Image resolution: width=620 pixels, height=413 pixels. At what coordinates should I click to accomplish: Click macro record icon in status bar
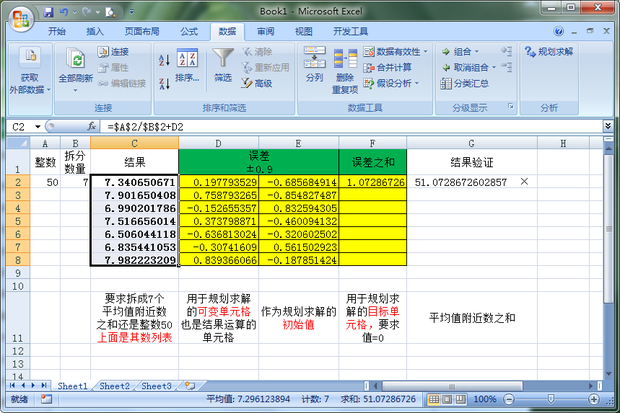[x=46, y=399]
